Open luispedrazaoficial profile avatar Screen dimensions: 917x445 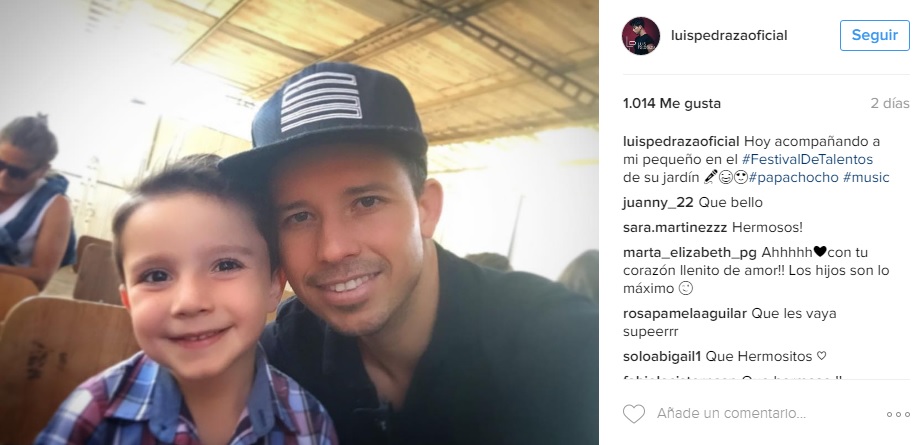[640, 36]
